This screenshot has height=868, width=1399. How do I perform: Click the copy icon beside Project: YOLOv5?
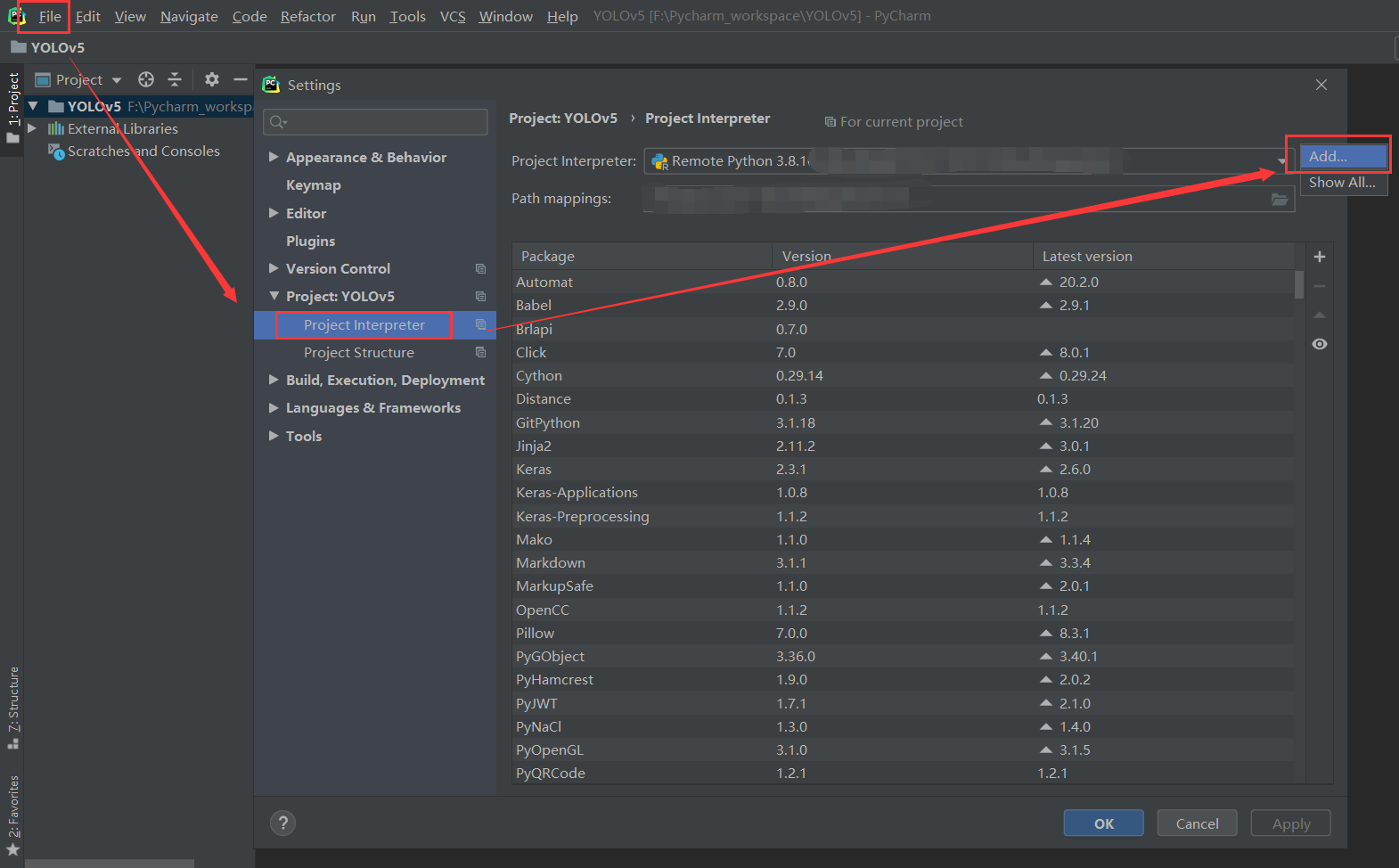coord(480,297)
